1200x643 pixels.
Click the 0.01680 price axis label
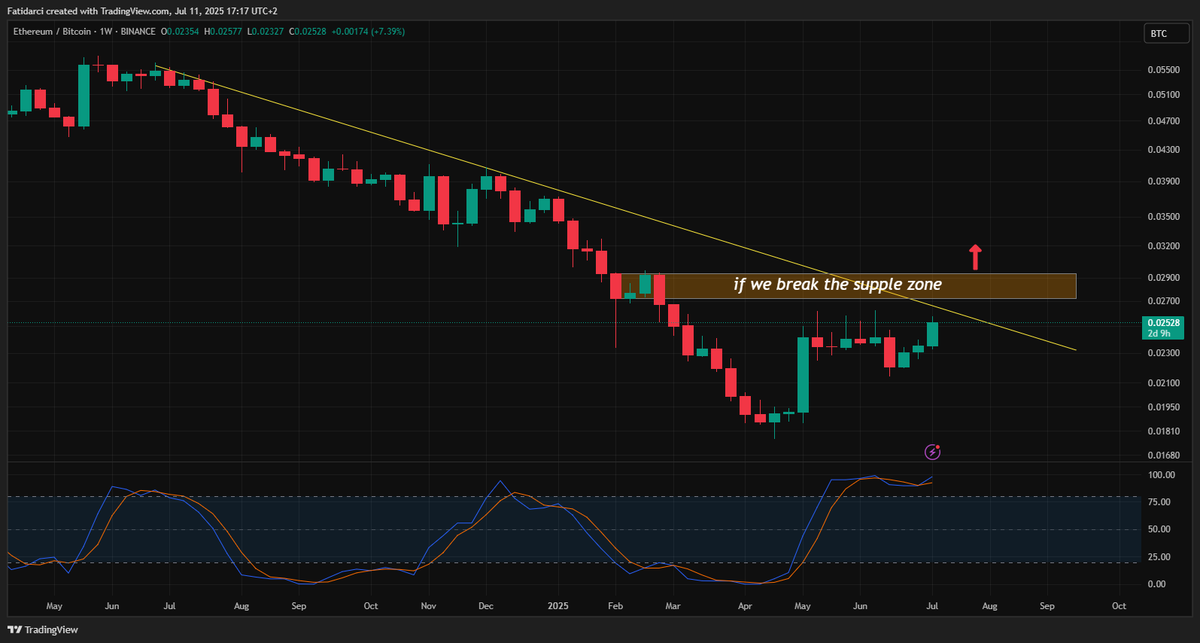click(x=1164, y=455)
